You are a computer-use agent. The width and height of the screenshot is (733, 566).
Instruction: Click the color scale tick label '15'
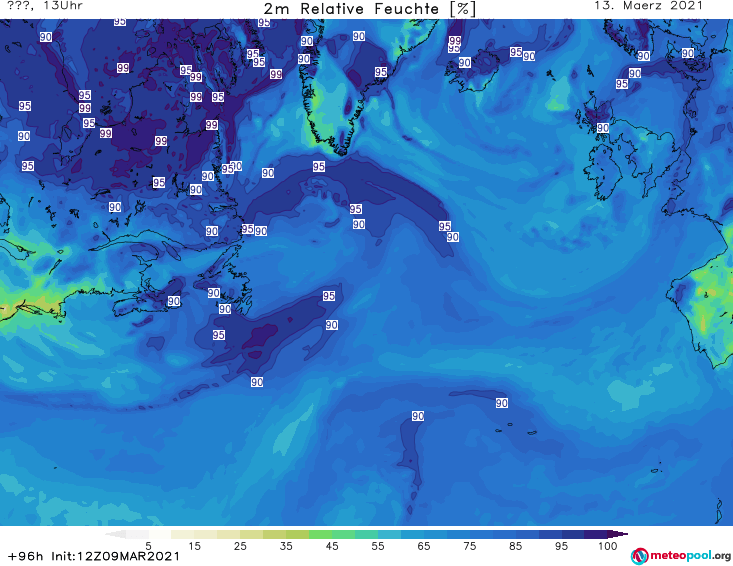coord(194,546)
